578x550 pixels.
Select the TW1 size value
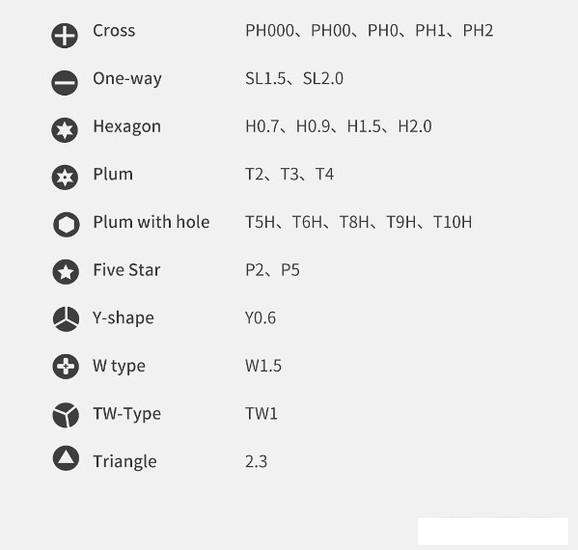point(261,414)
